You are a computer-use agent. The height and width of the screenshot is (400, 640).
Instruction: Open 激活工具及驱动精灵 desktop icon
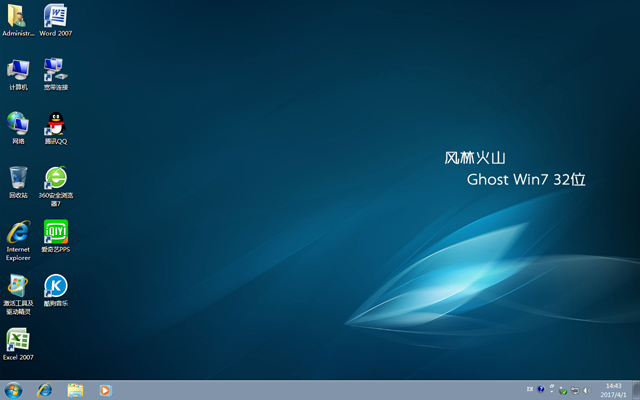(x=18, y=286)
